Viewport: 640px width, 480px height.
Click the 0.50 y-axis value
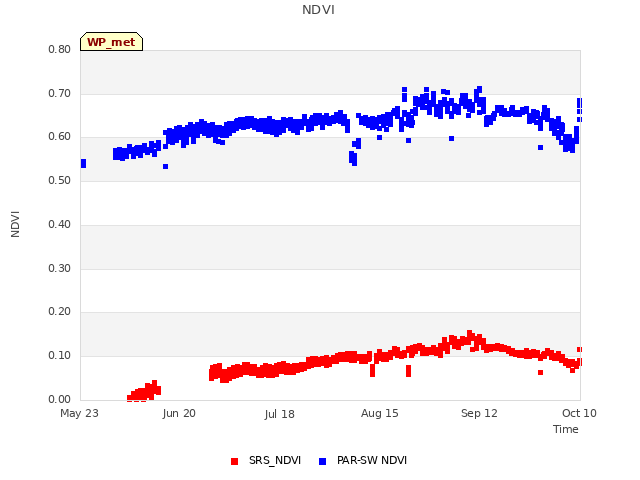tap(60, 180)
